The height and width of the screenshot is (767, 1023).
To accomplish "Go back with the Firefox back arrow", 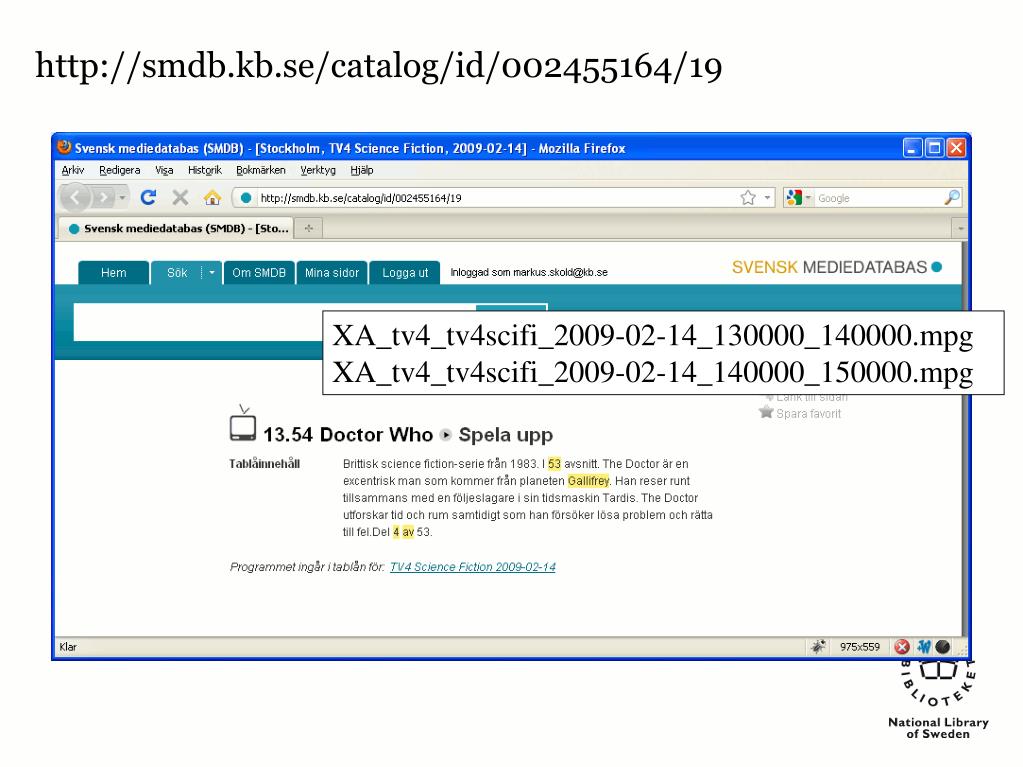I will point(75,198).
